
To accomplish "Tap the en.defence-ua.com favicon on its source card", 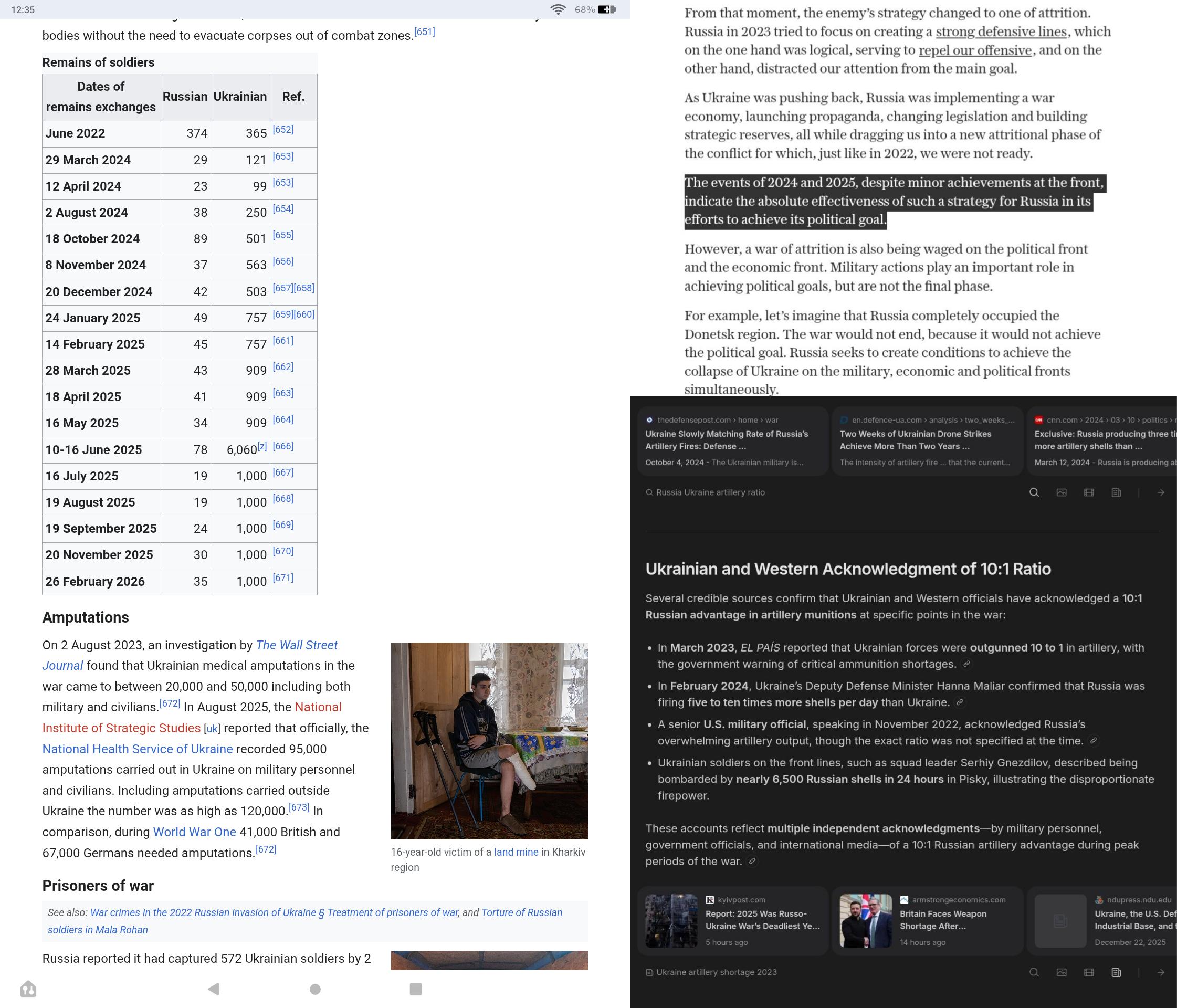I will [844, 420].
